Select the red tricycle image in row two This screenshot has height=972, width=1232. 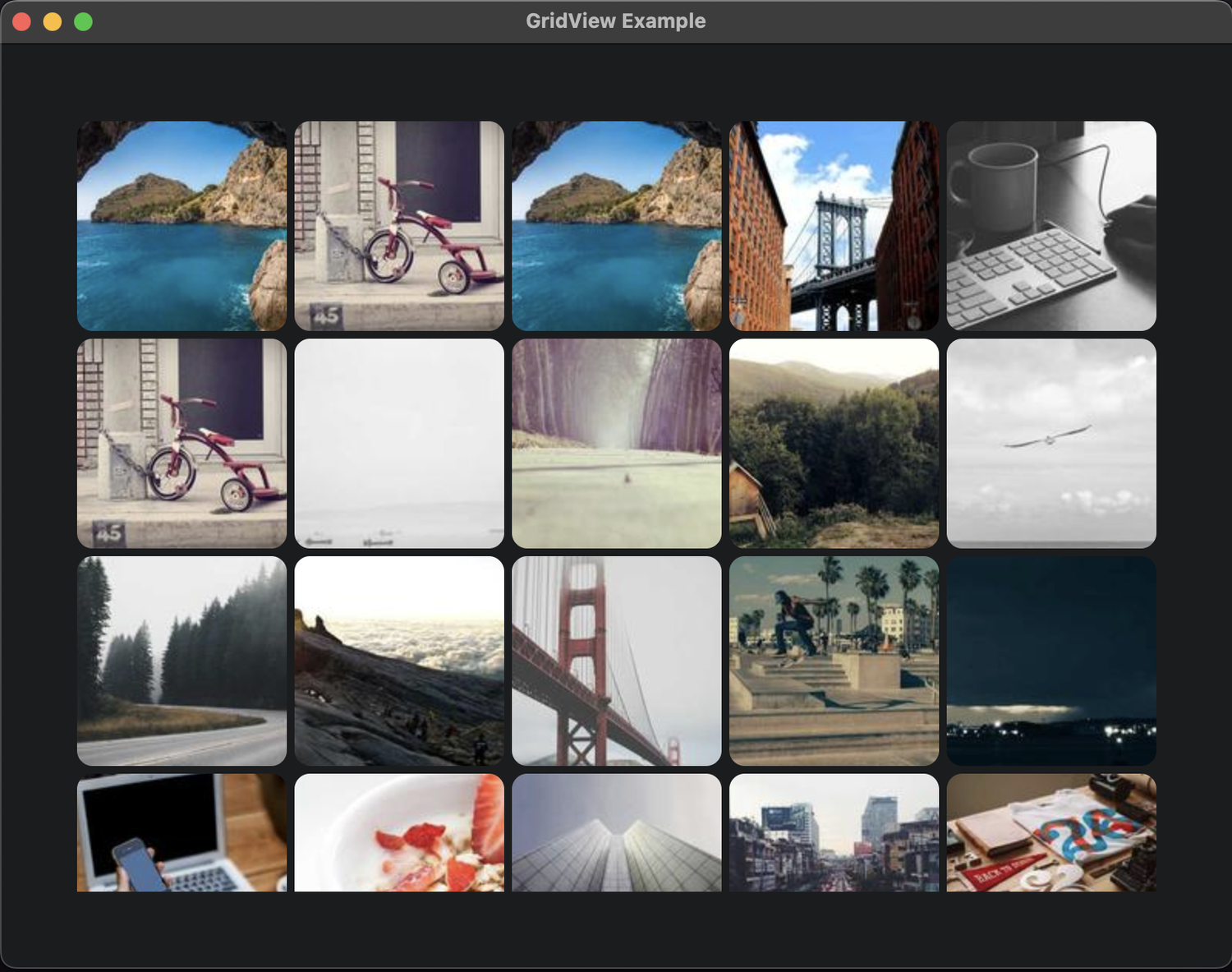pos(181,442)
